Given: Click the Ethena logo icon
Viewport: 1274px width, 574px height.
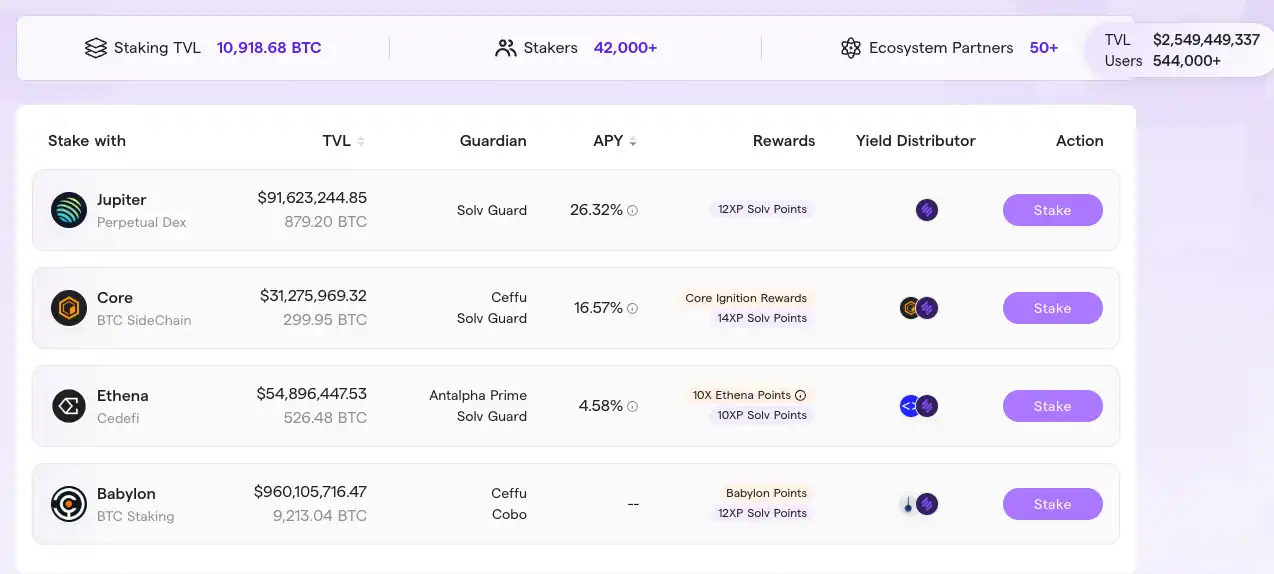Looking at the screenshot, I should [69, 406].
